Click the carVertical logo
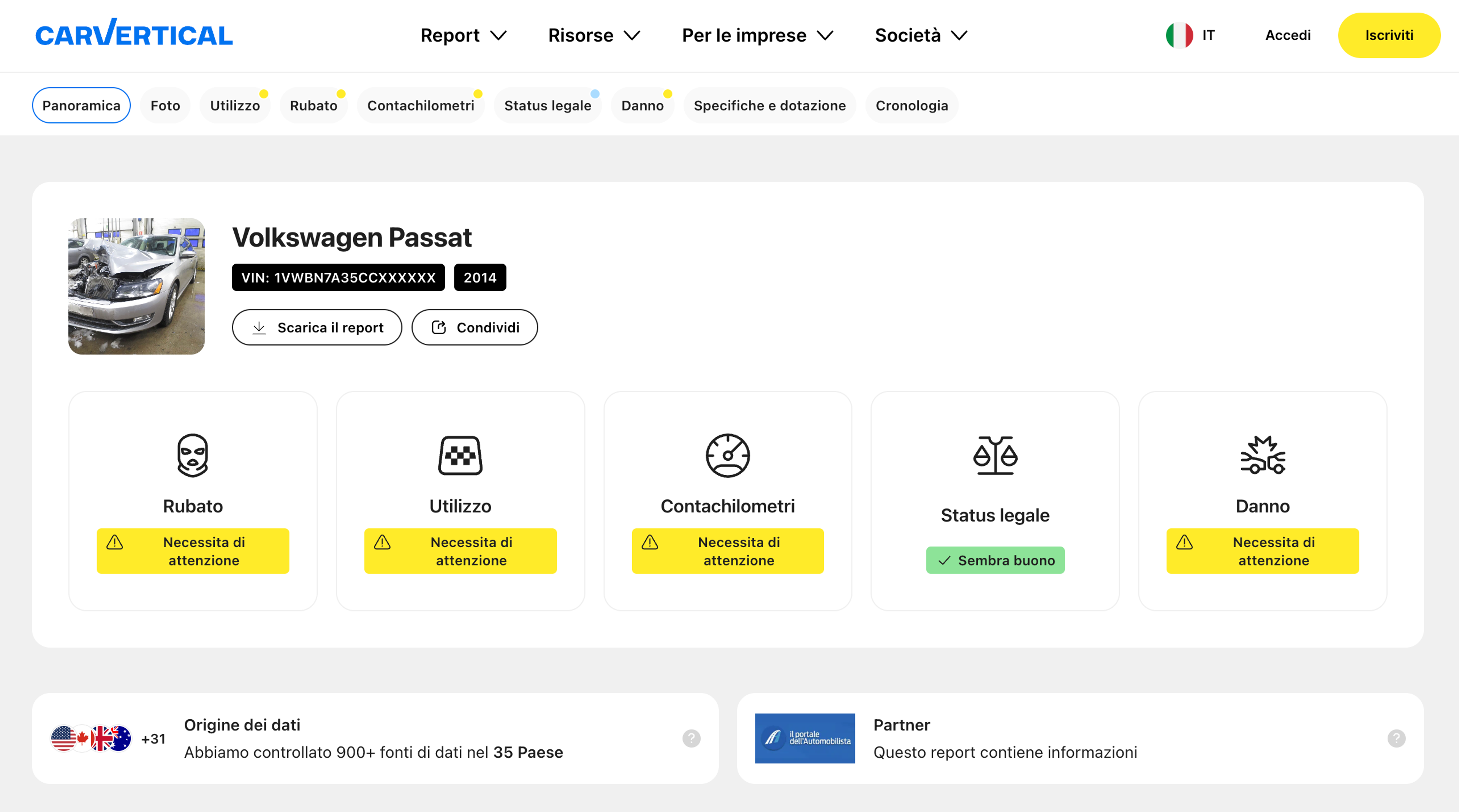The height and width of the screenshot is (812, 1459). coord(134,34)
